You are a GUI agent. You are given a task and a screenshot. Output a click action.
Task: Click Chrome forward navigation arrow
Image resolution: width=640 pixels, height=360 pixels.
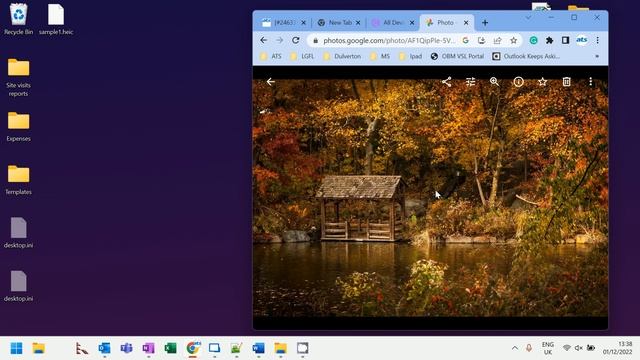click(x=280, y=40)
